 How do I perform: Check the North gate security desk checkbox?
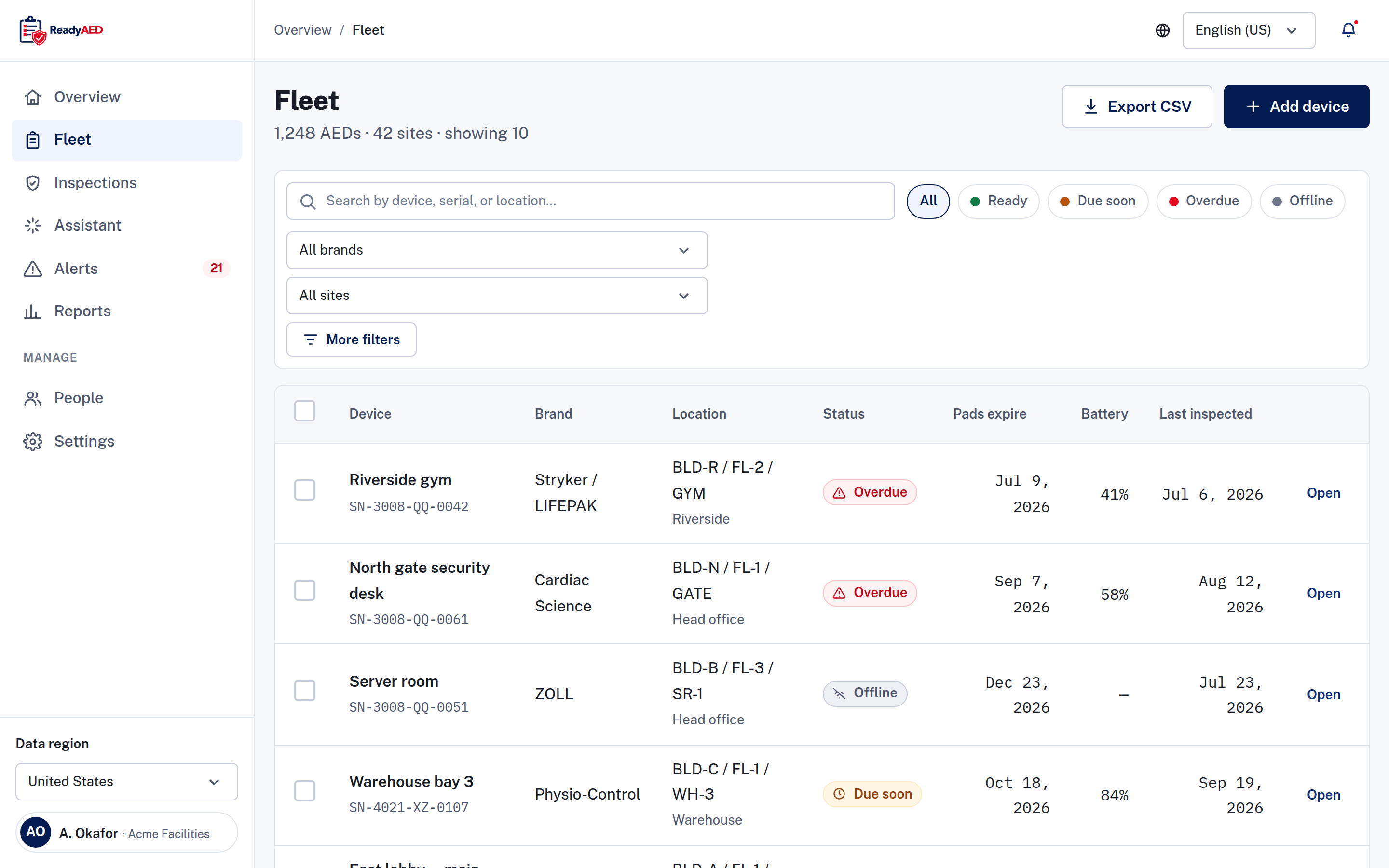click(305, 590)
